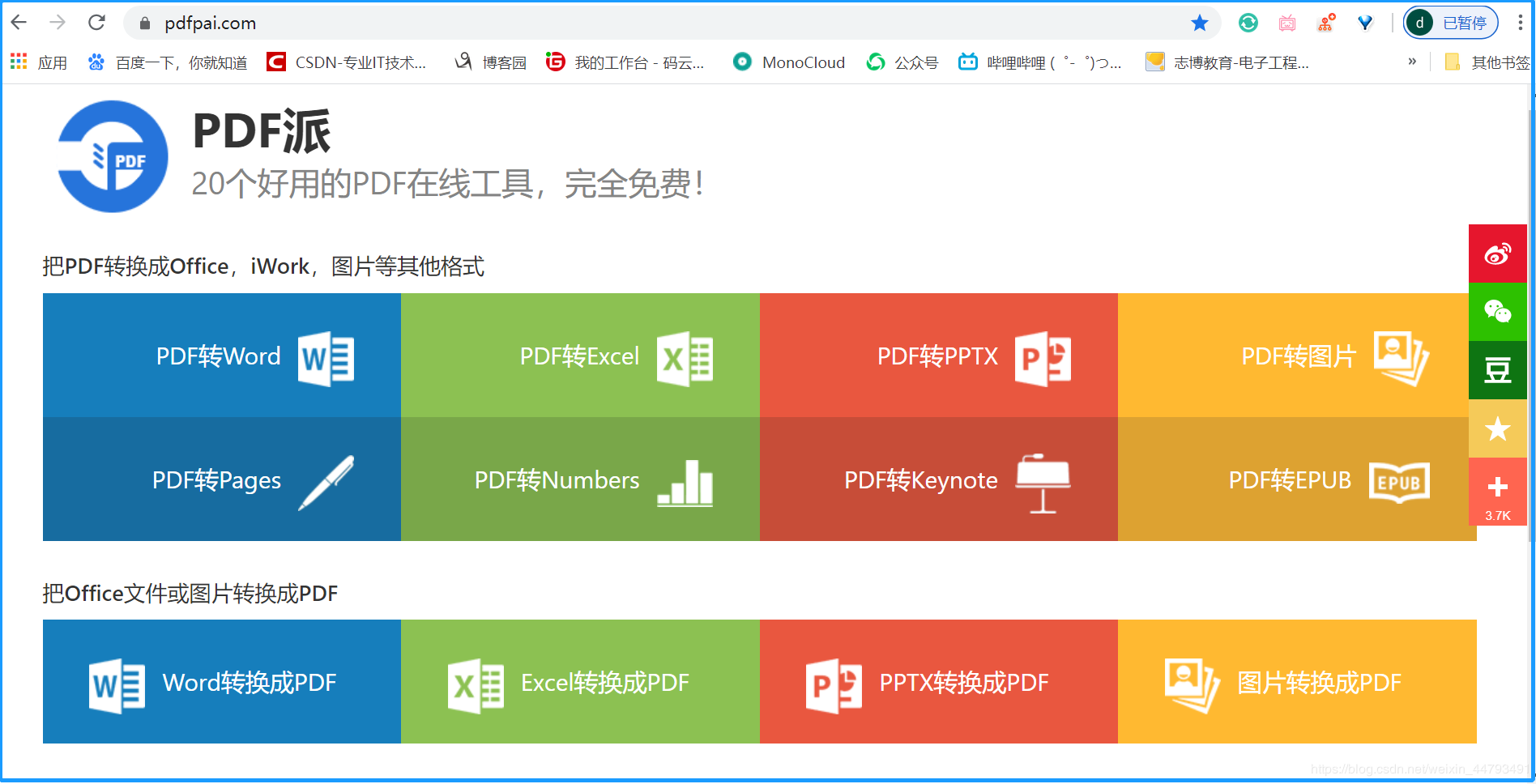This screenshot has width=1536, height=784.
Task: Expand the hidden bookmarks chevron
Action: click(1412, 62)
